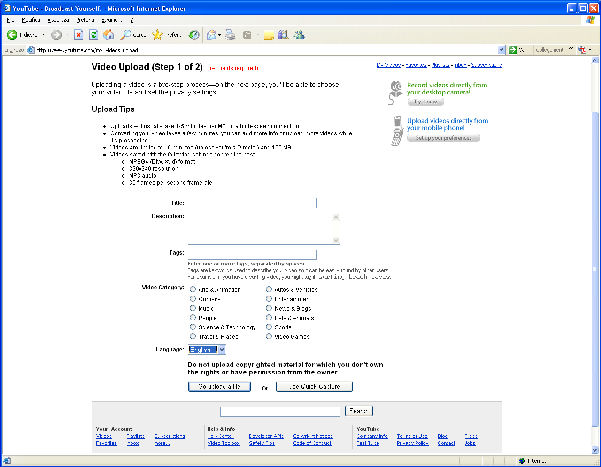Refresh the page using the toolbar icon
601x467 pixels.
click(x=94, y=35)
